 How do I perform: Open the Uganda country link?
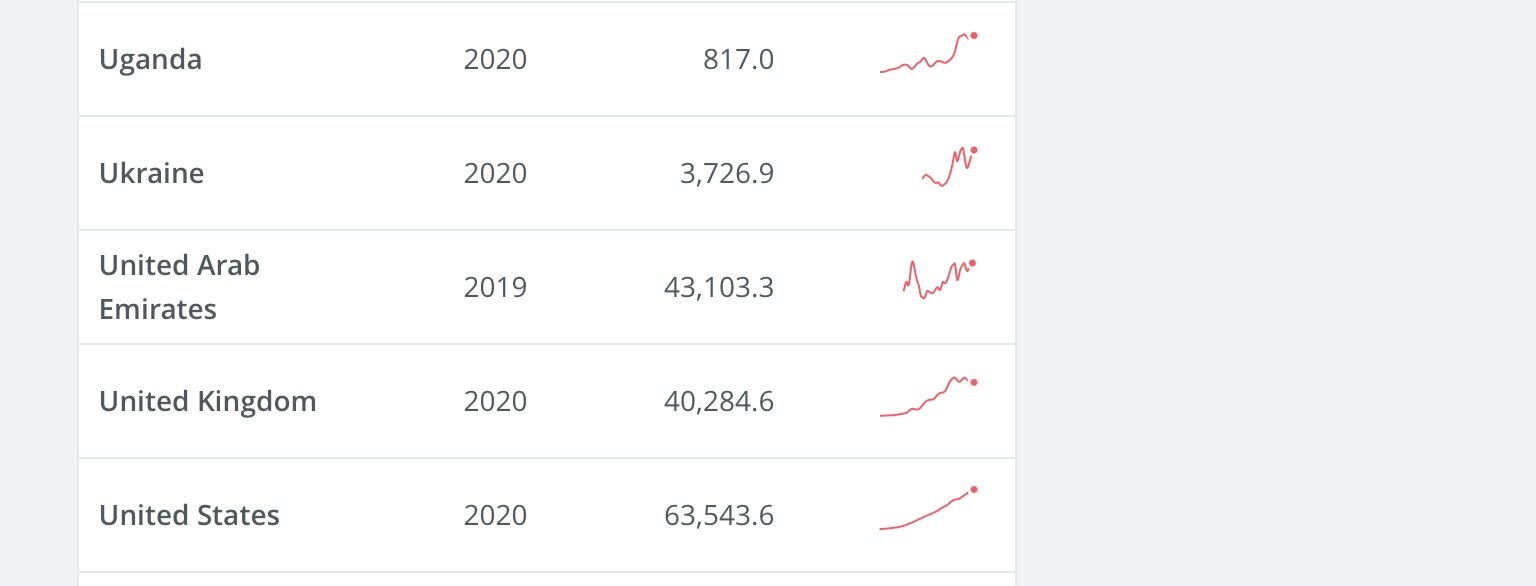point(150,60)
